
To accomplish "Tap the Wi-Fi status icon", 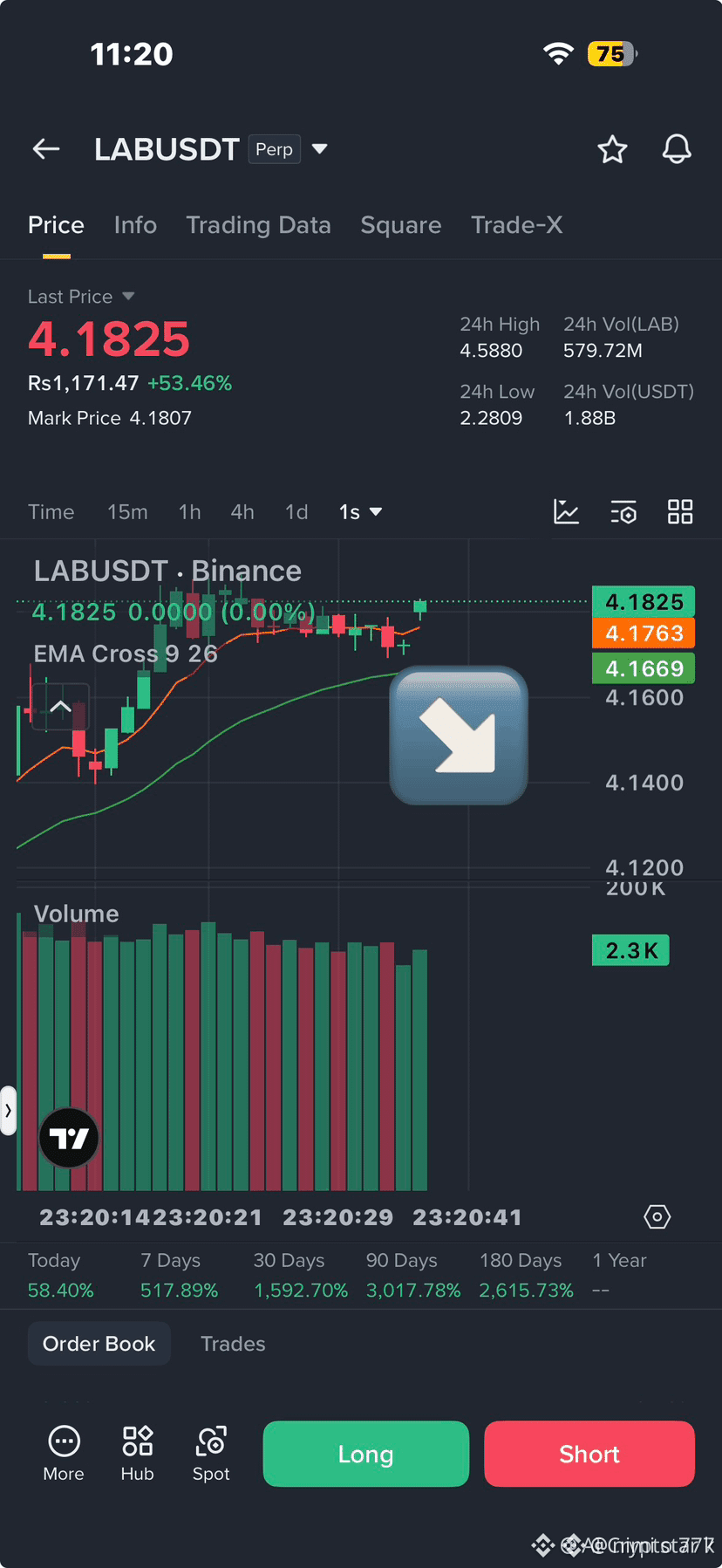I will pyautogui.click(x=558, y=53).
